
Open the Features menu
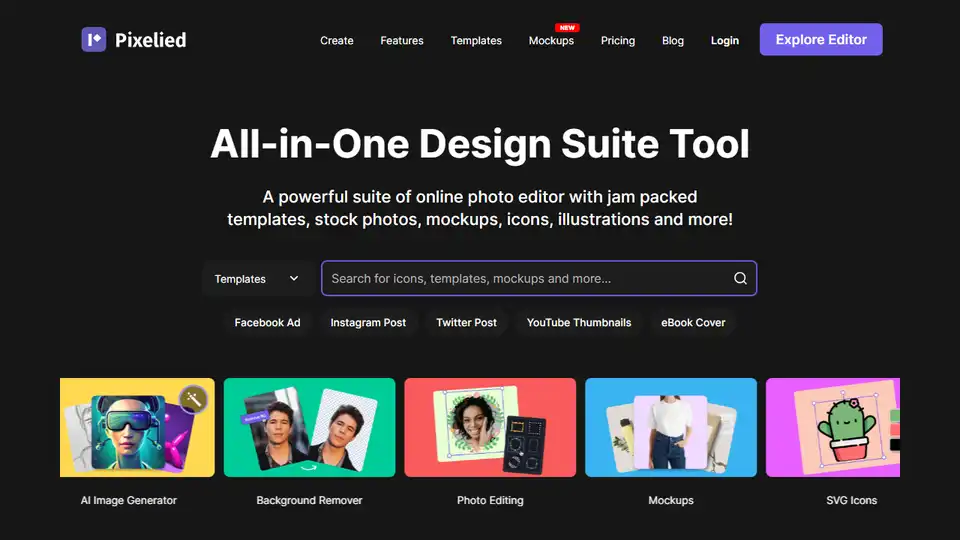[402, 41]
